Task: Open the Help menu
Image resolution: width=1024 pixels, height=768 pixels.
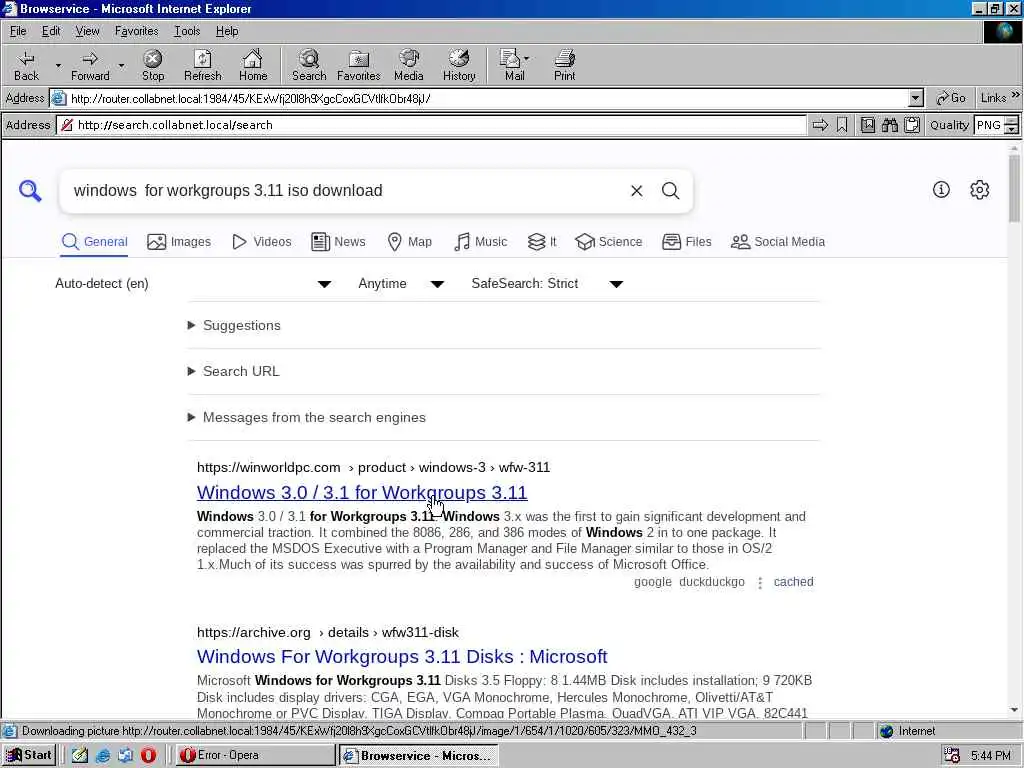Action: tap(227, 31)
